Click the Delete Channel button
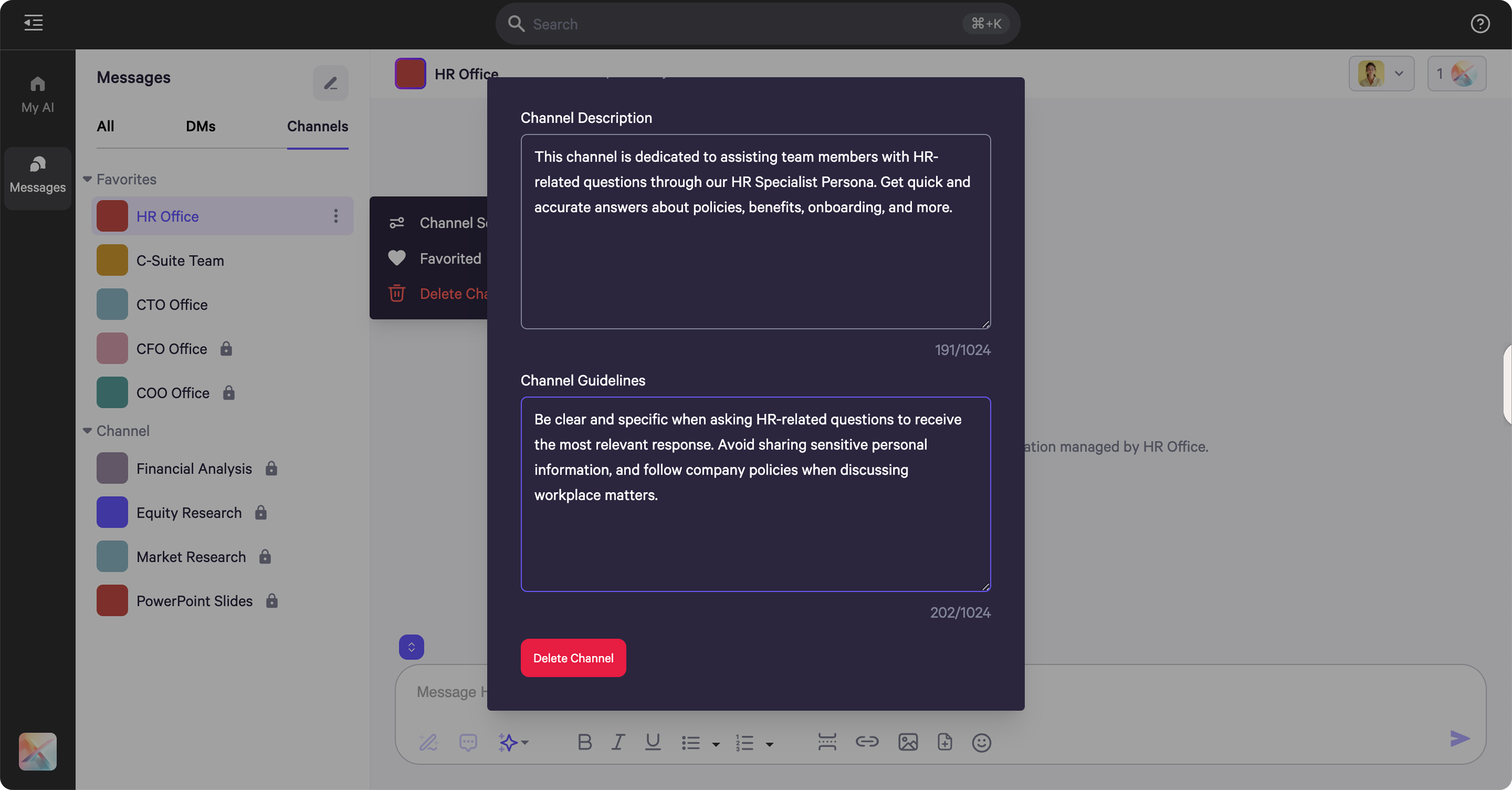This screenshot has height=790, width=1512. coord(573,658)
